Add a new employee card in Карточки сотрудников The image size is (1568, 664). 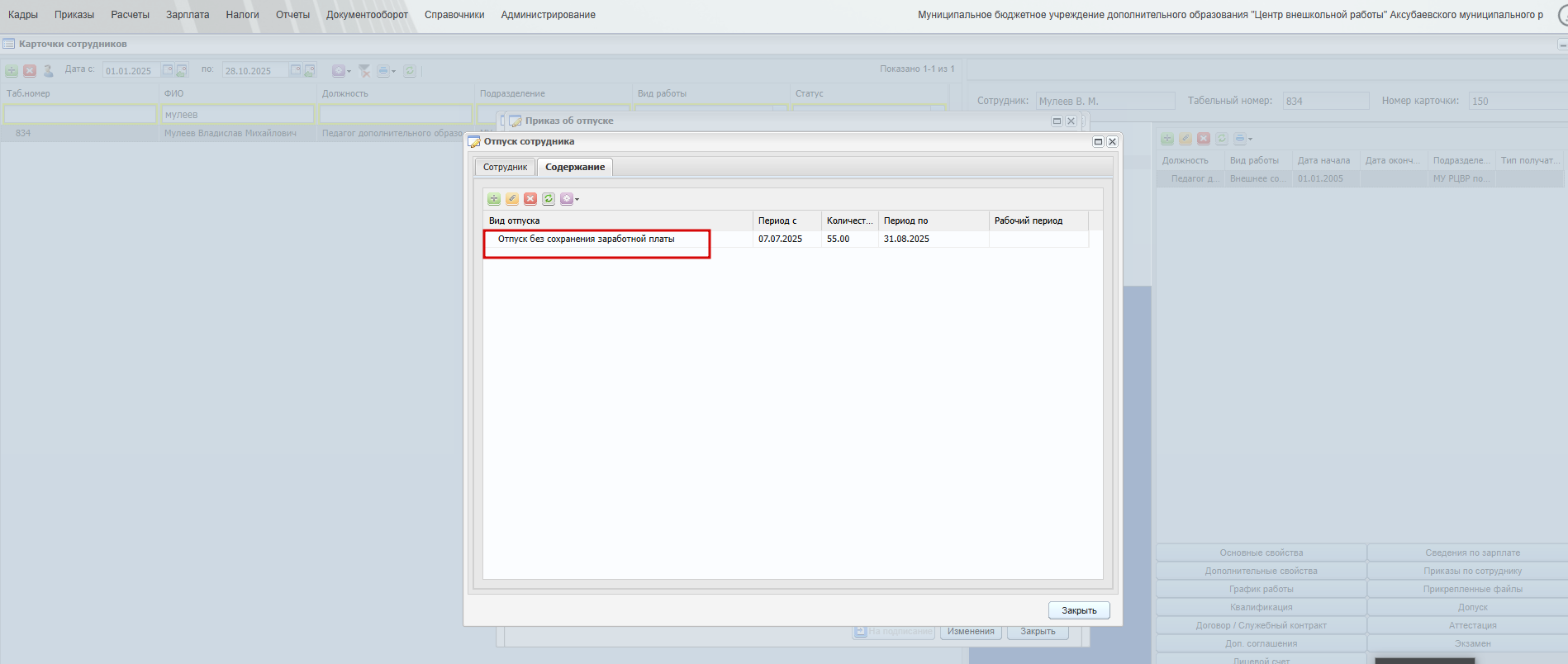pyautogui.click(x=12, y=71)
